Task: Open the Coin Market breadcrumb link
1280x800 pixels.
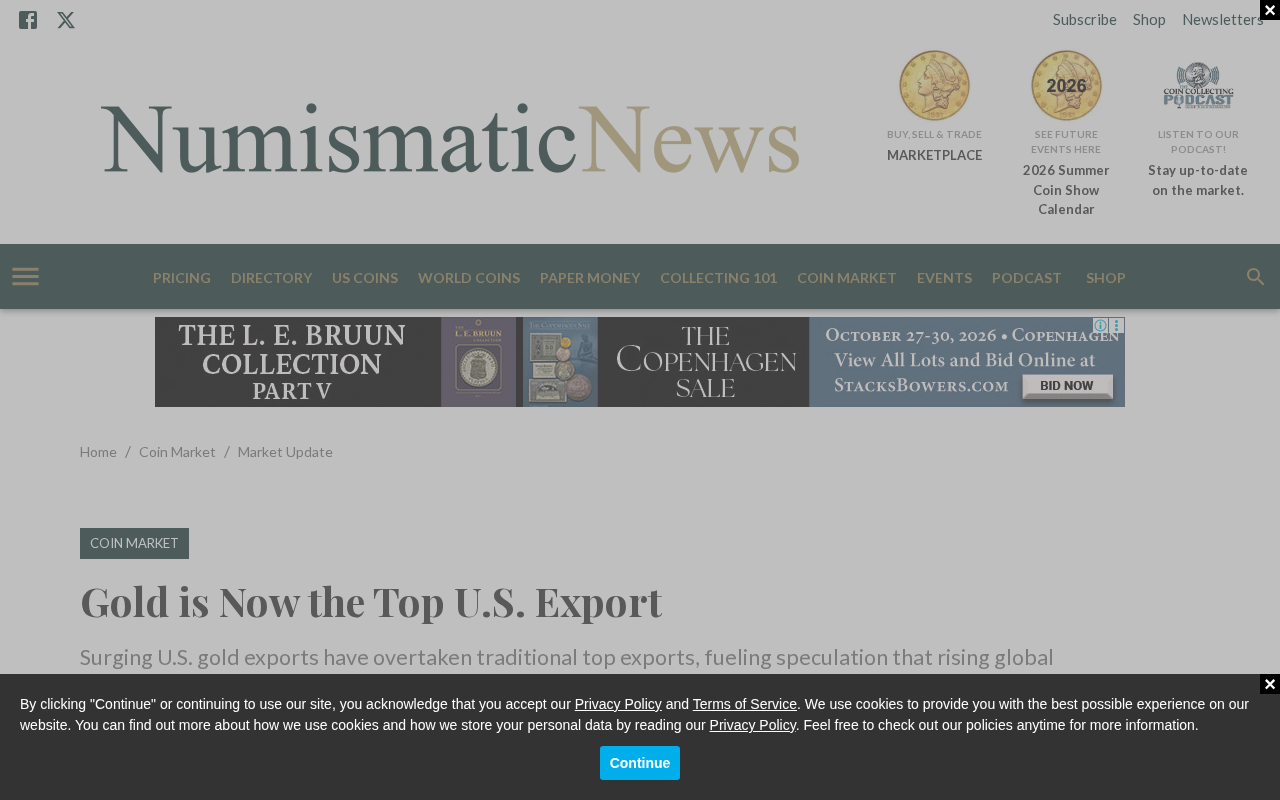Action: pyautogui.click(x=177, y=452)
